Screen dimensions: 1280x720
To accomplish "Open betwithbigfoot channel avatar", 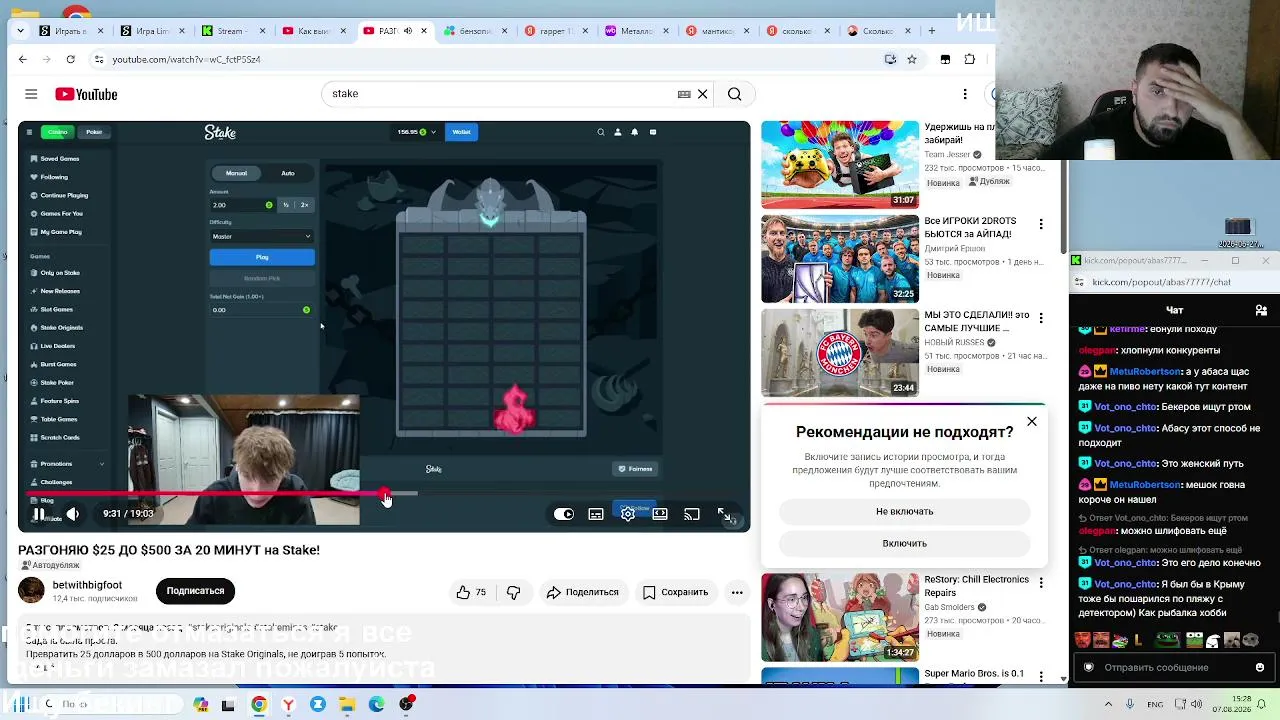I will point(31,591).
